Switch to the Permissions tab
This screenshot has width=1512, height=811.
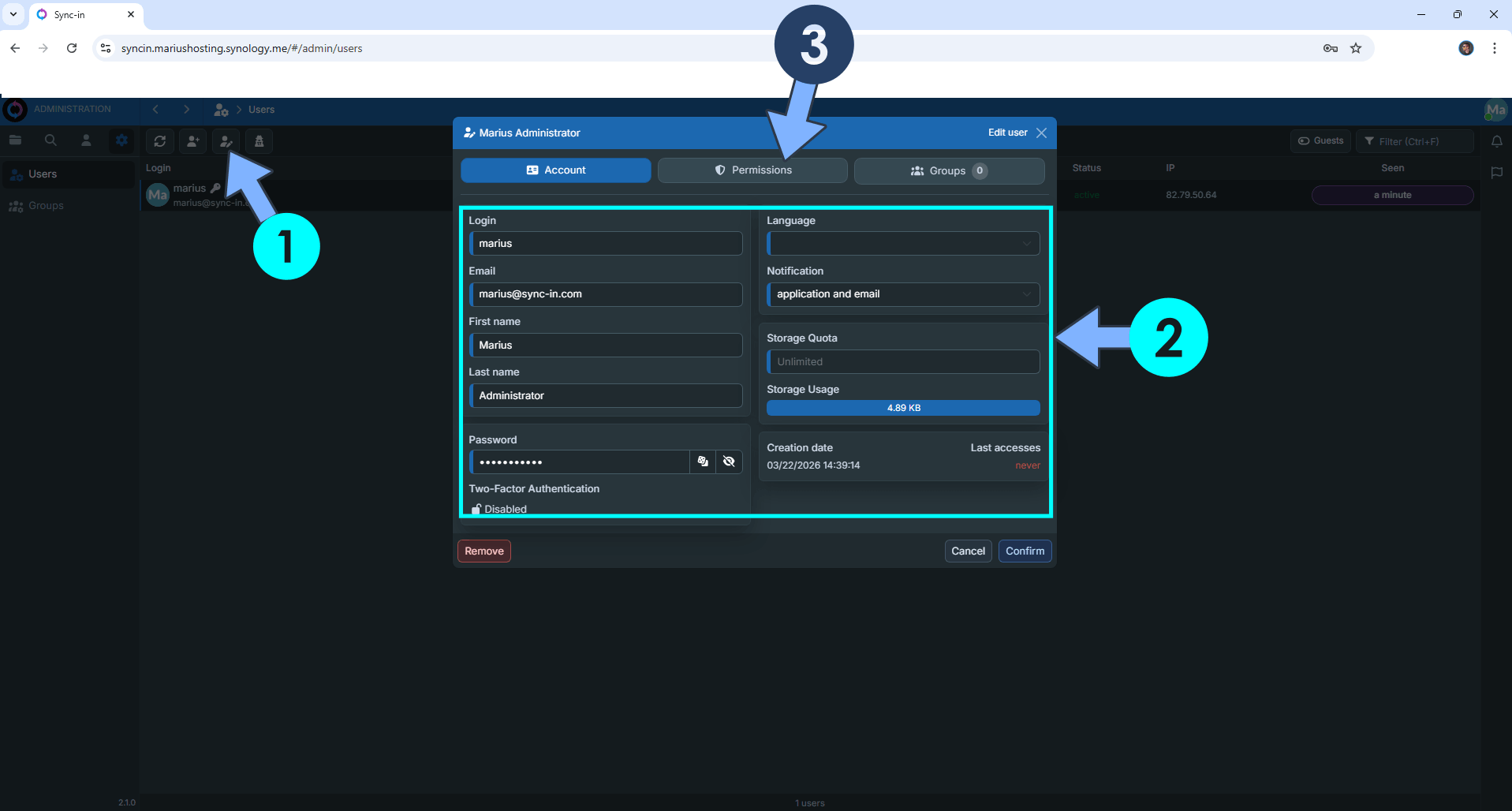tap(752, 170)
